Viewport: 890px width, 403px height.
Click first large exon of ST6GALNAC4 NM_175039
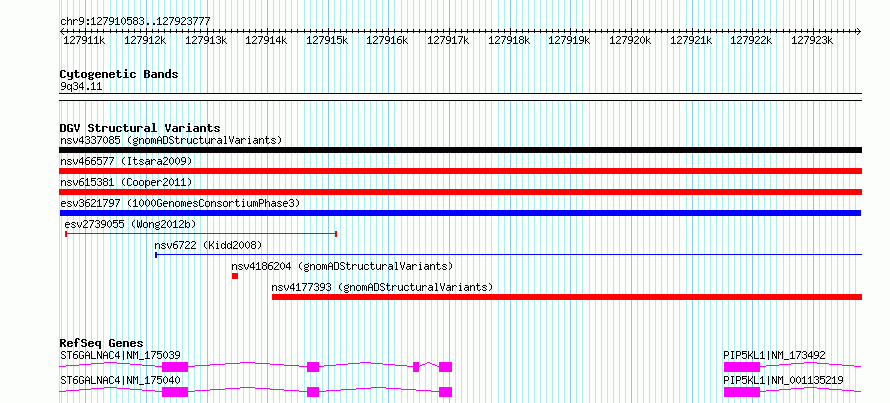(175, 367)
